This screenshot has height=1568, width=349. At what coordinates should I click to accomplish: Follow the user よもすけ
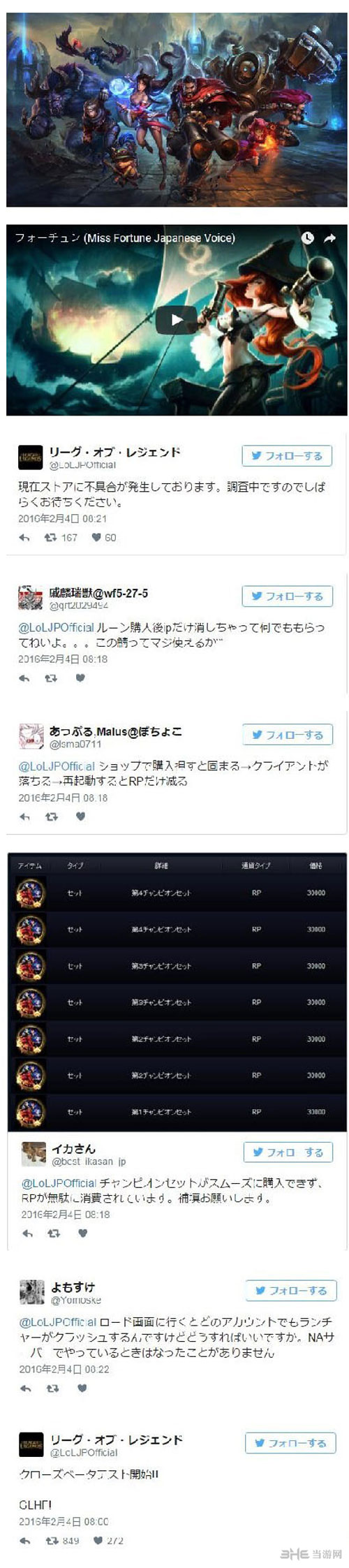(291, 1290)
